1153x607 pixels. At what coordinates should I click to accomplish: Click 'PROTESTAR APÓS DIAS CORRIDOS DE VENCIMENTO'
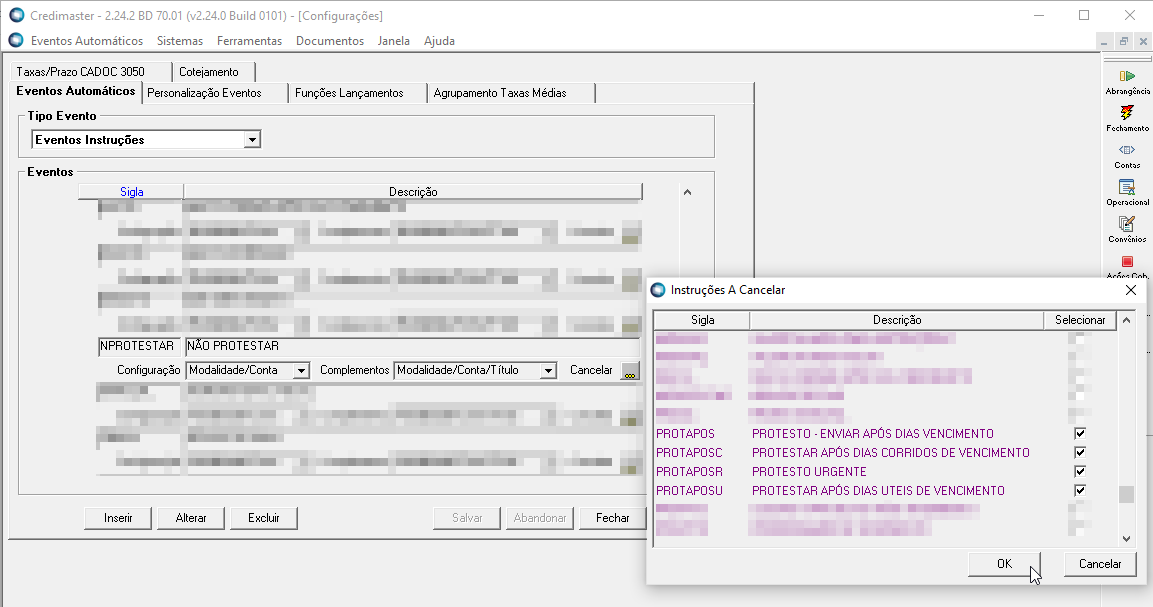(890, 453)
